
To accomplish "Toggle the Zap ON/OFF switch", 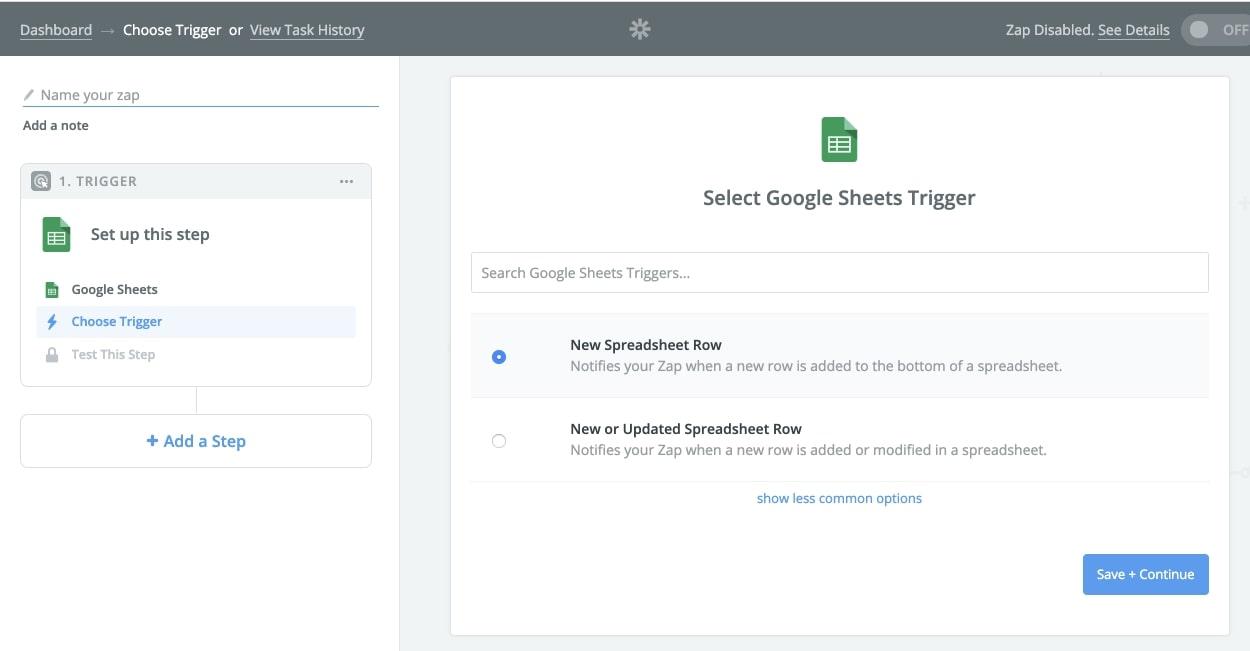I will coord(1215,30).
